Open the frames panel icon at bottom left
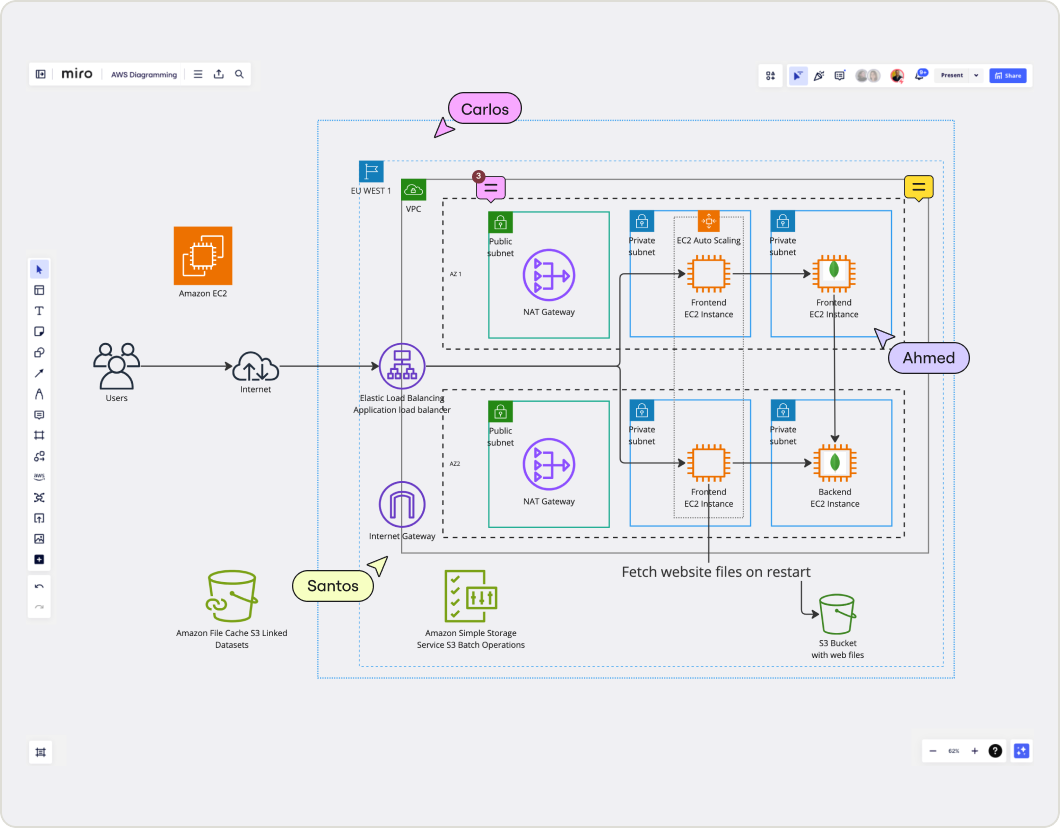Image resolution: width=1060 pixels, height=828 pixels. [41, 752]
